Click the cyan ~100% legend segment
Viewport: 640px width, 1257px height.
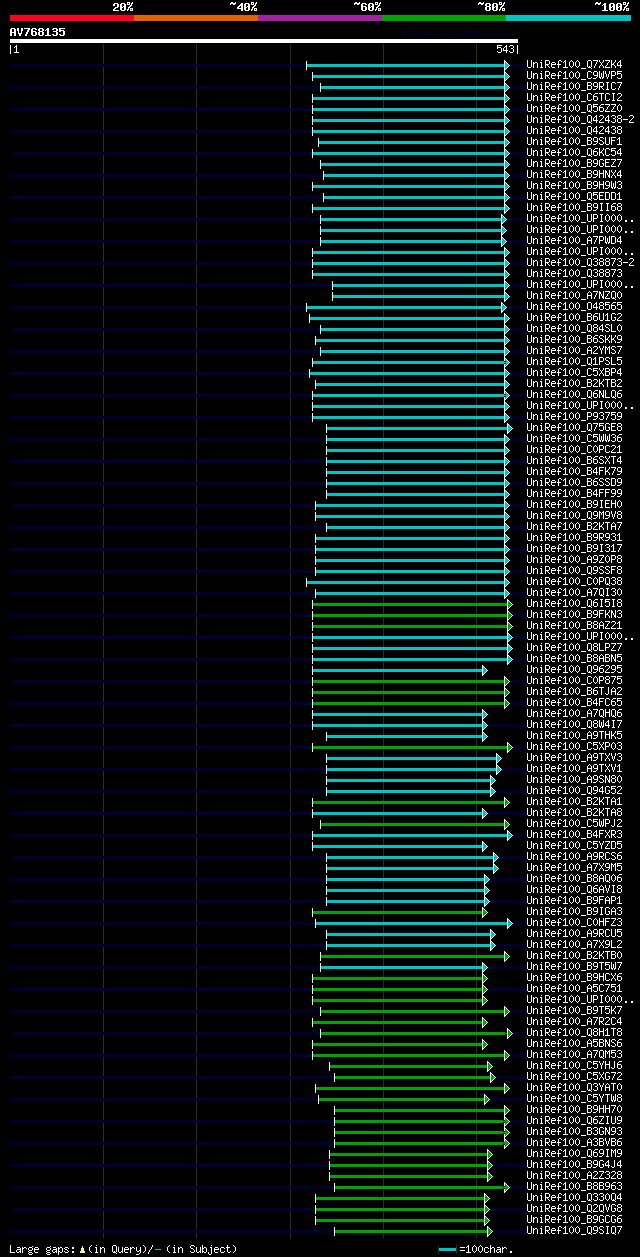568,18
